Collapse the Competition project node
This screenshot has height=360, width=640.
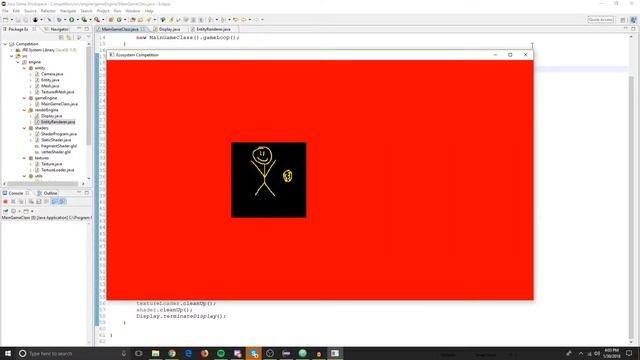6,44
